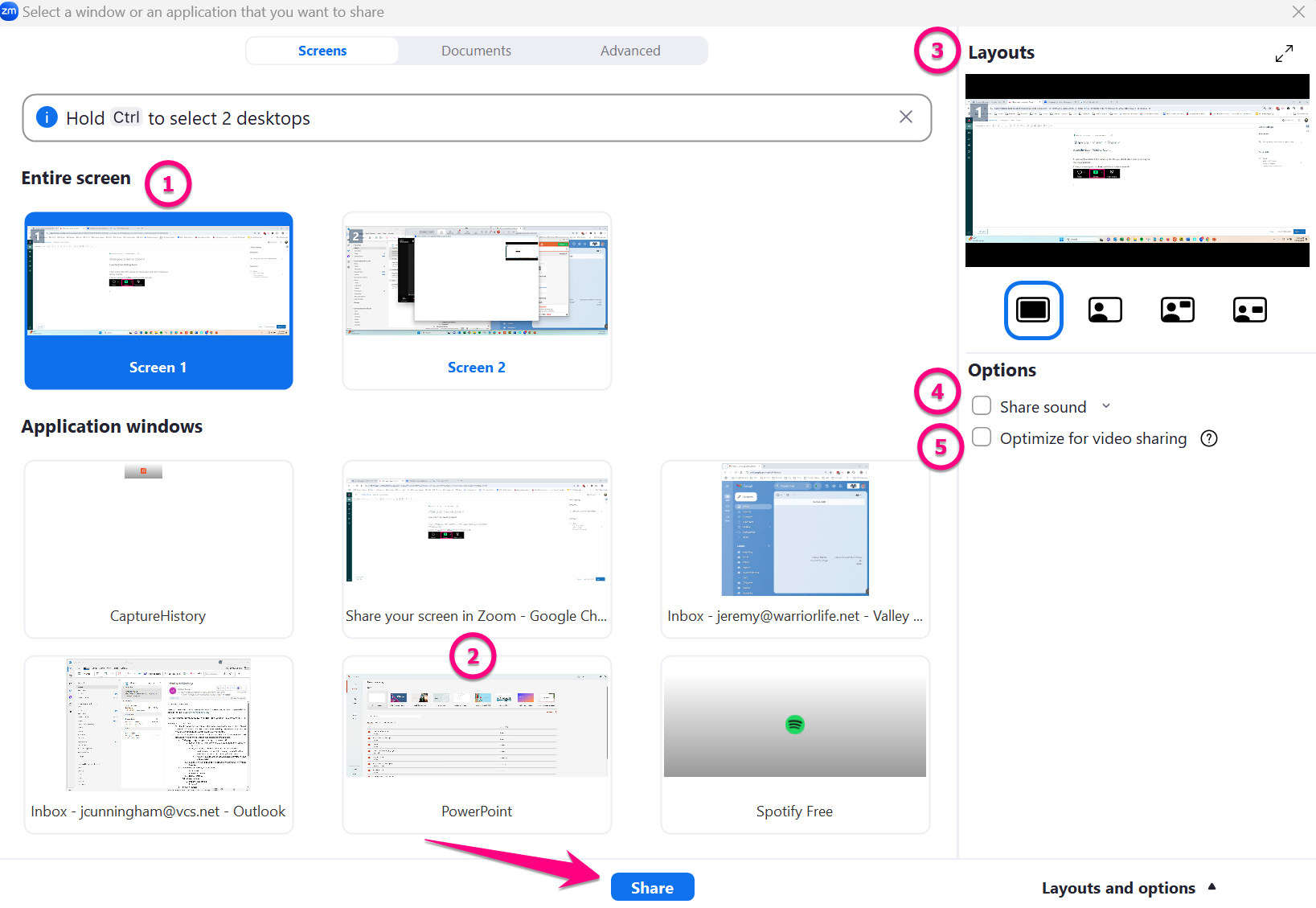Dismiss the Hold Ctrl info banner
This screenshot has height=908, width=1316.
click(905, 117)
